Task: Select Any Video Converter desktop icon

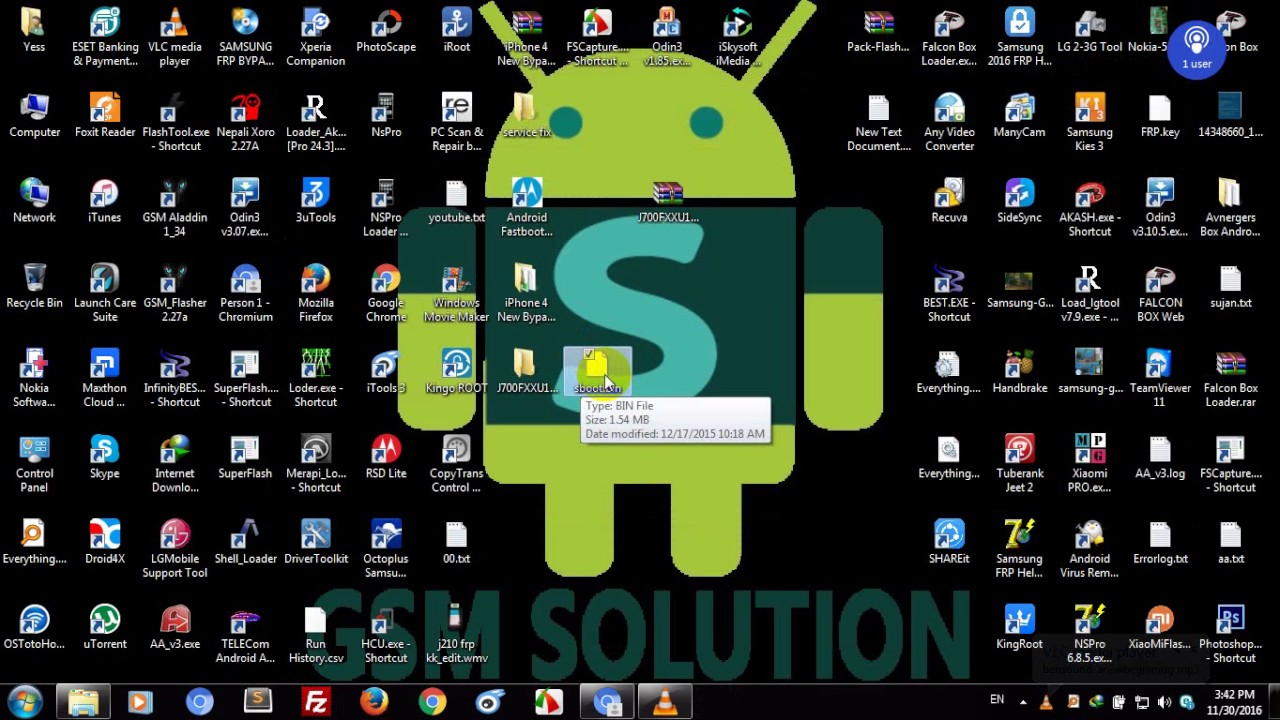Action: tap(949, 122)
